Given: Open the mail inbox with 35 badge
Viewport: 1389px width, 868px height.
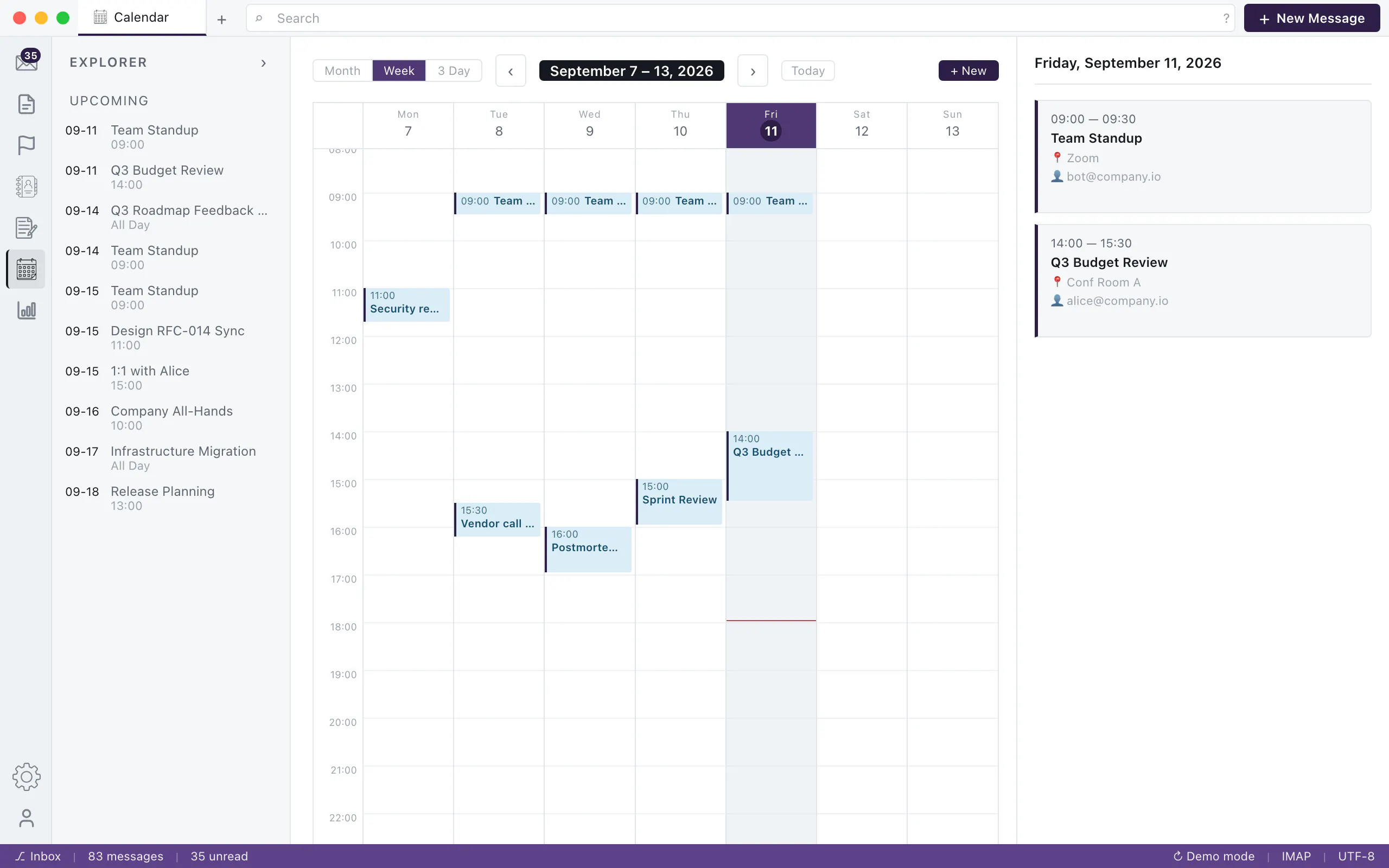Looking at the screenshot, I should (x=27, y=61).
